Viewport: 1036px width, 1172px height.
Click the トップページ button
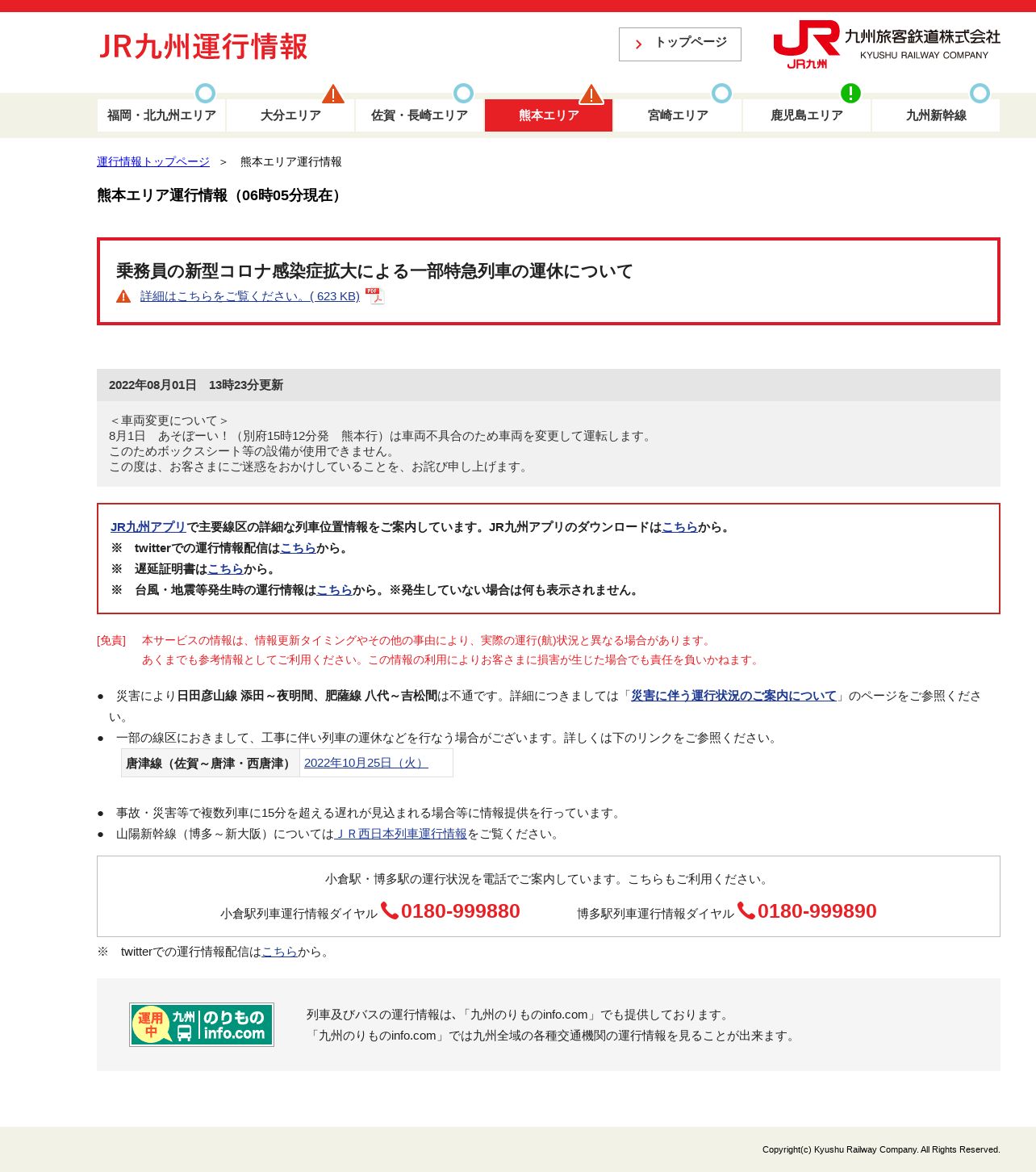pyautogui.click(x=680, y=44)
